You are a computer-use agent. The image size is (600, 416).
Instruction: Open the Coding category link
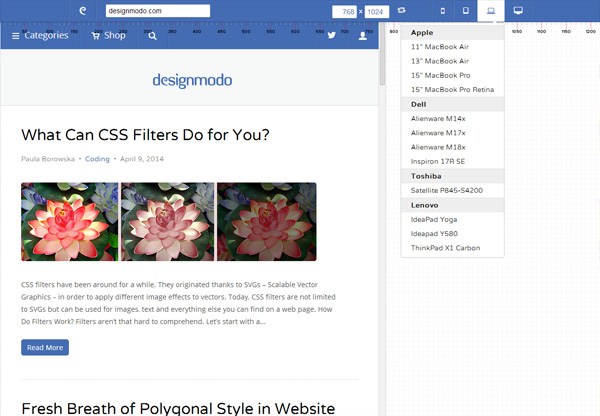coord(97,159)
